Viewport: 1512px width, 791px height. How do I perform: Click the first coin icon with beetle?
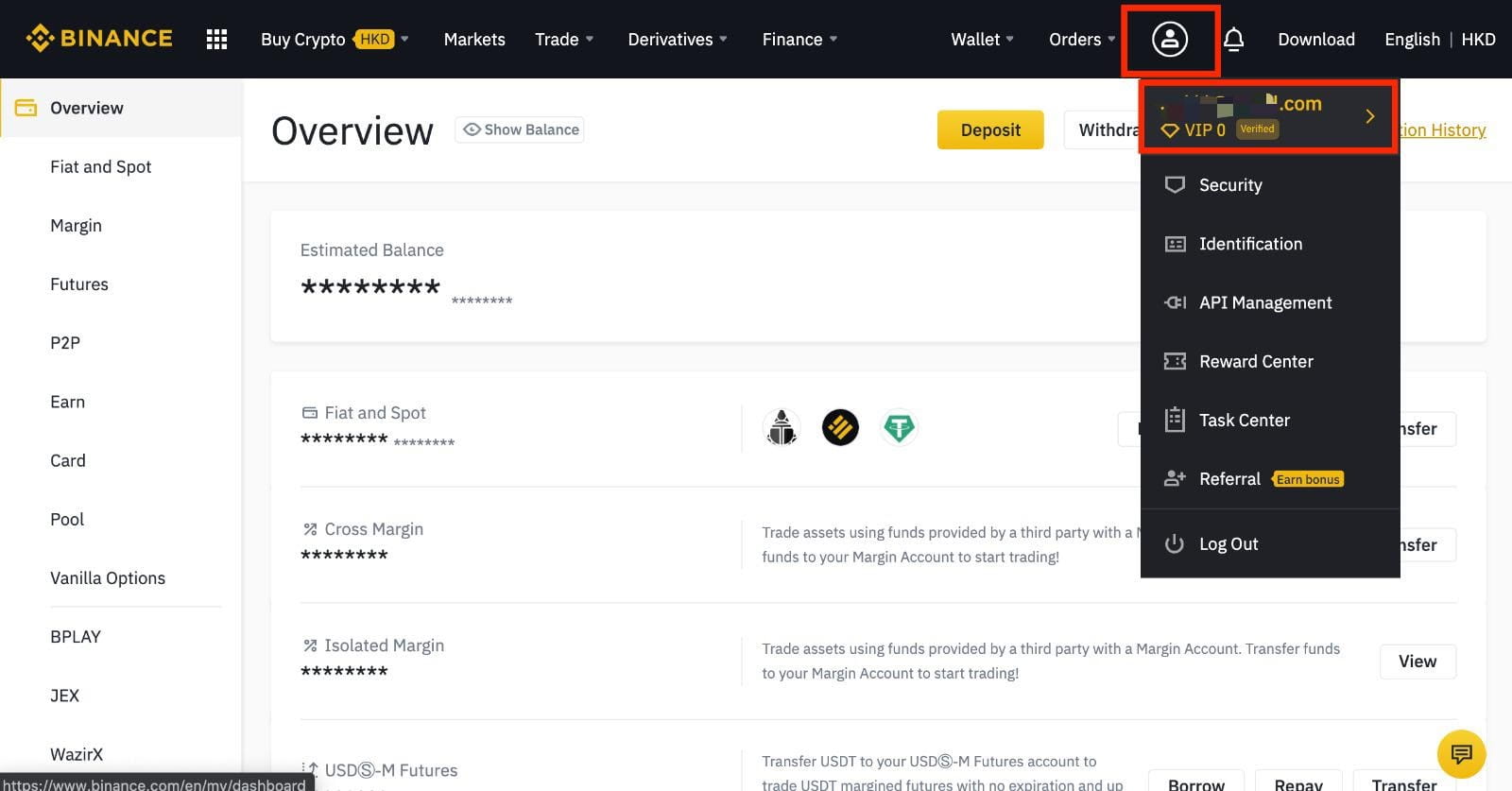click(782, 427)
